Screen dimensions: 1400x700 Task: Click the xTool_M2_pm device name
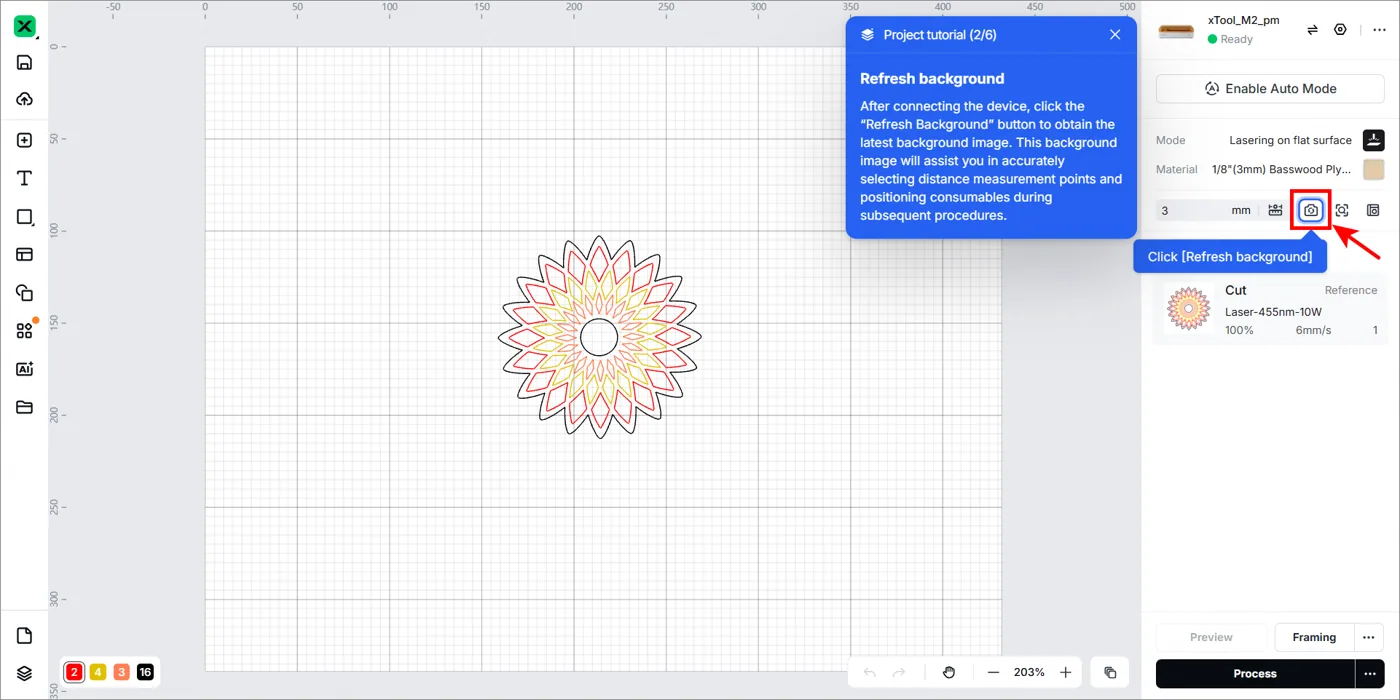tap(1243, 20)
